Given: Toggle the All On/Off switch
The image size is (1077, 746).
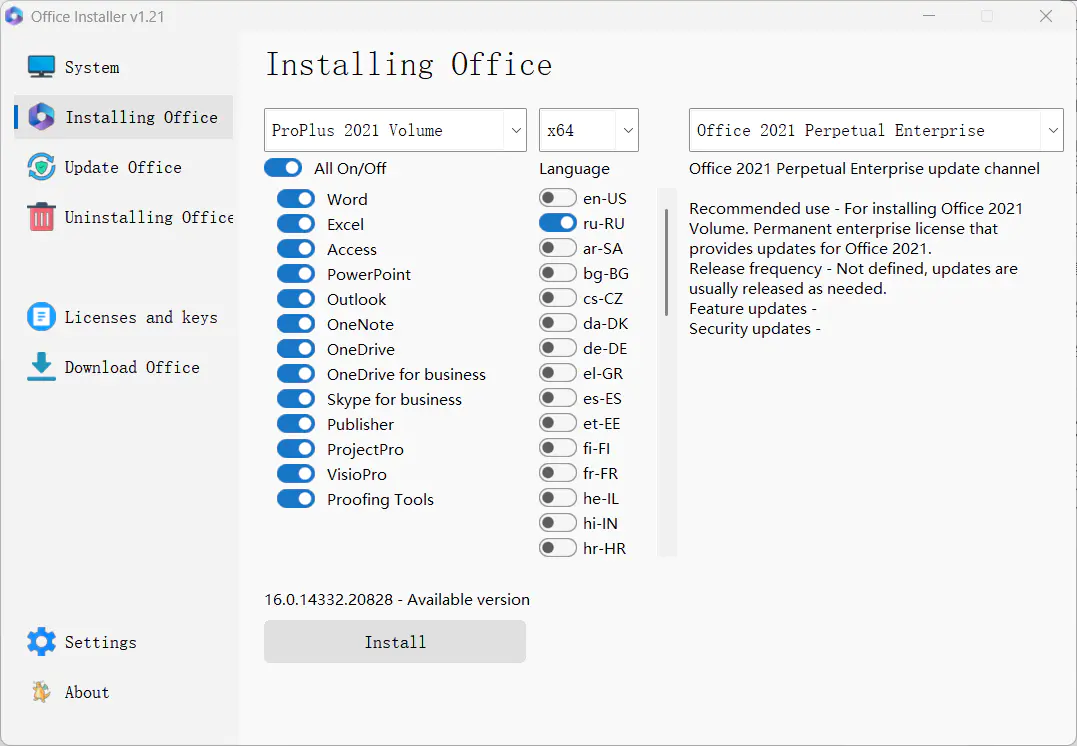Looking at the screenshot, I should coord(283,168).
